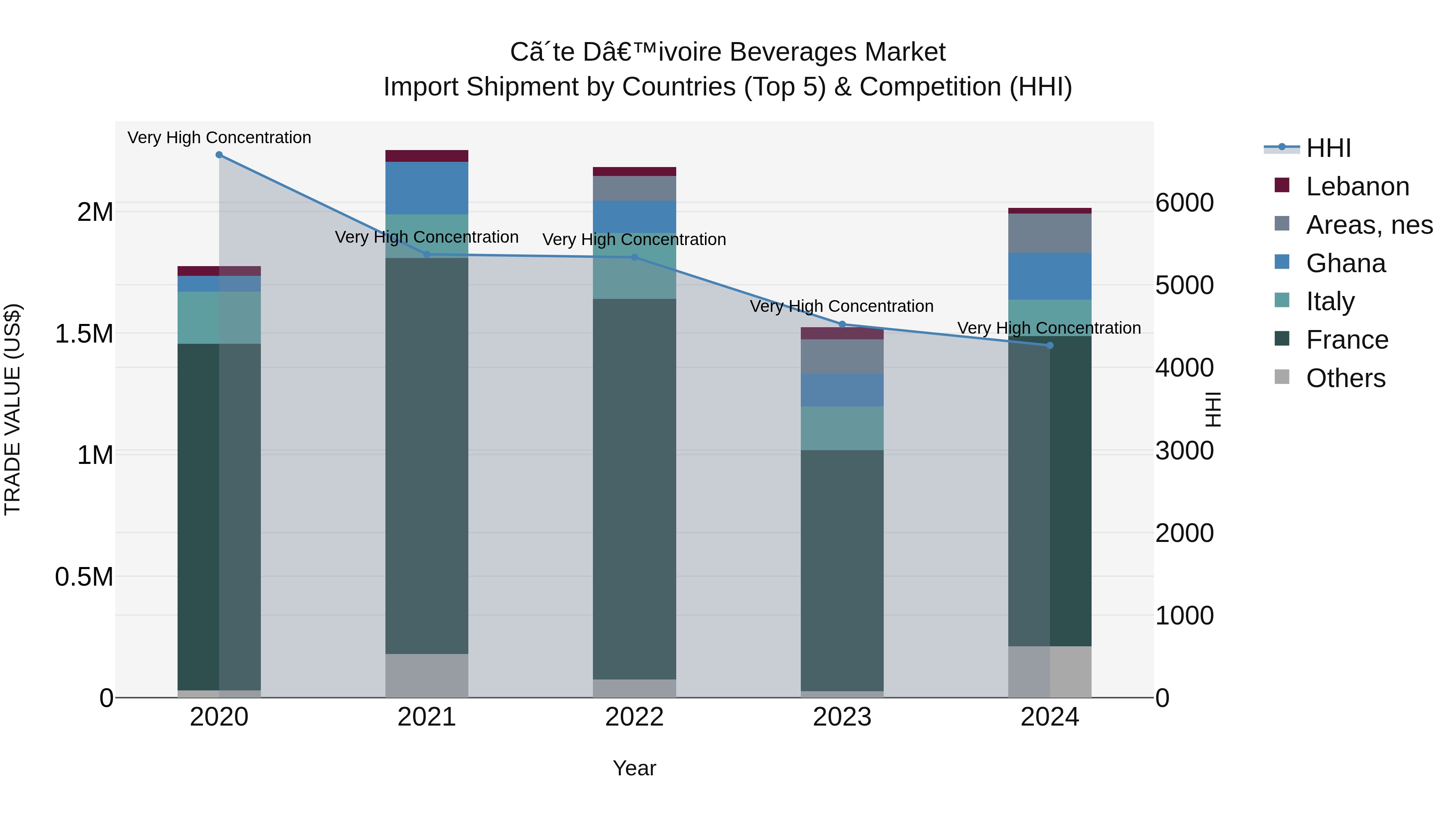Click the Year axis title
The height and width of the screenshot is (819, 1456).
634,769
